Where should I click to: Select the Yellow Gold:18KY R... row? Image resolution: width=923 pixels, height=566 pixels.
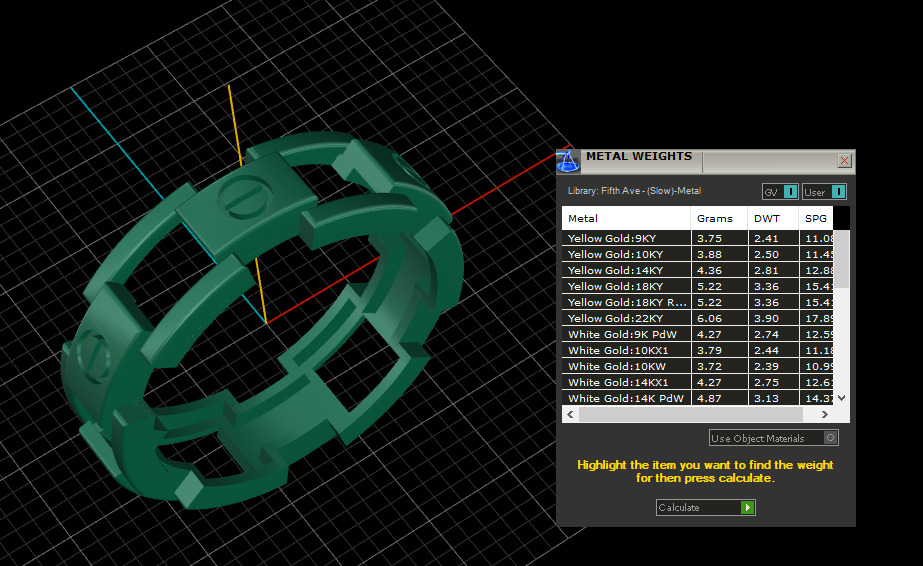pyautogui.click(x=698, y=302)
